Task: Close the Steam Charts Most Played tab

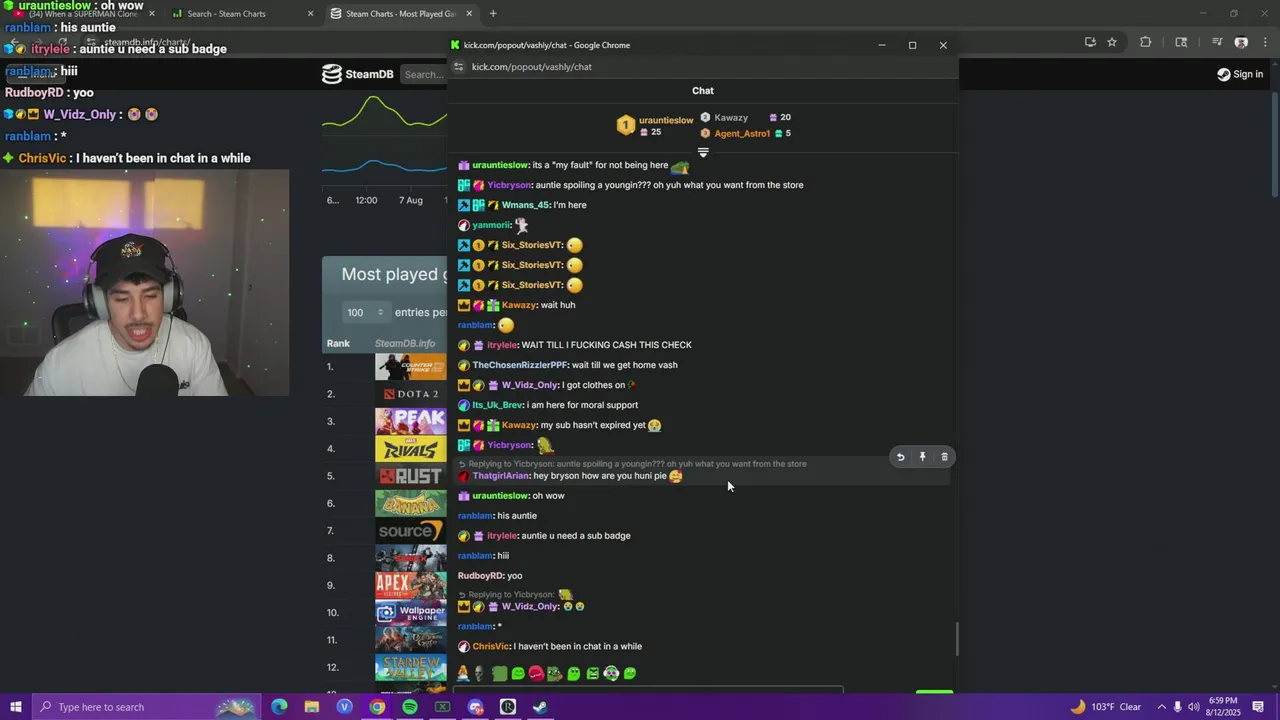Action: click(469, 14)
